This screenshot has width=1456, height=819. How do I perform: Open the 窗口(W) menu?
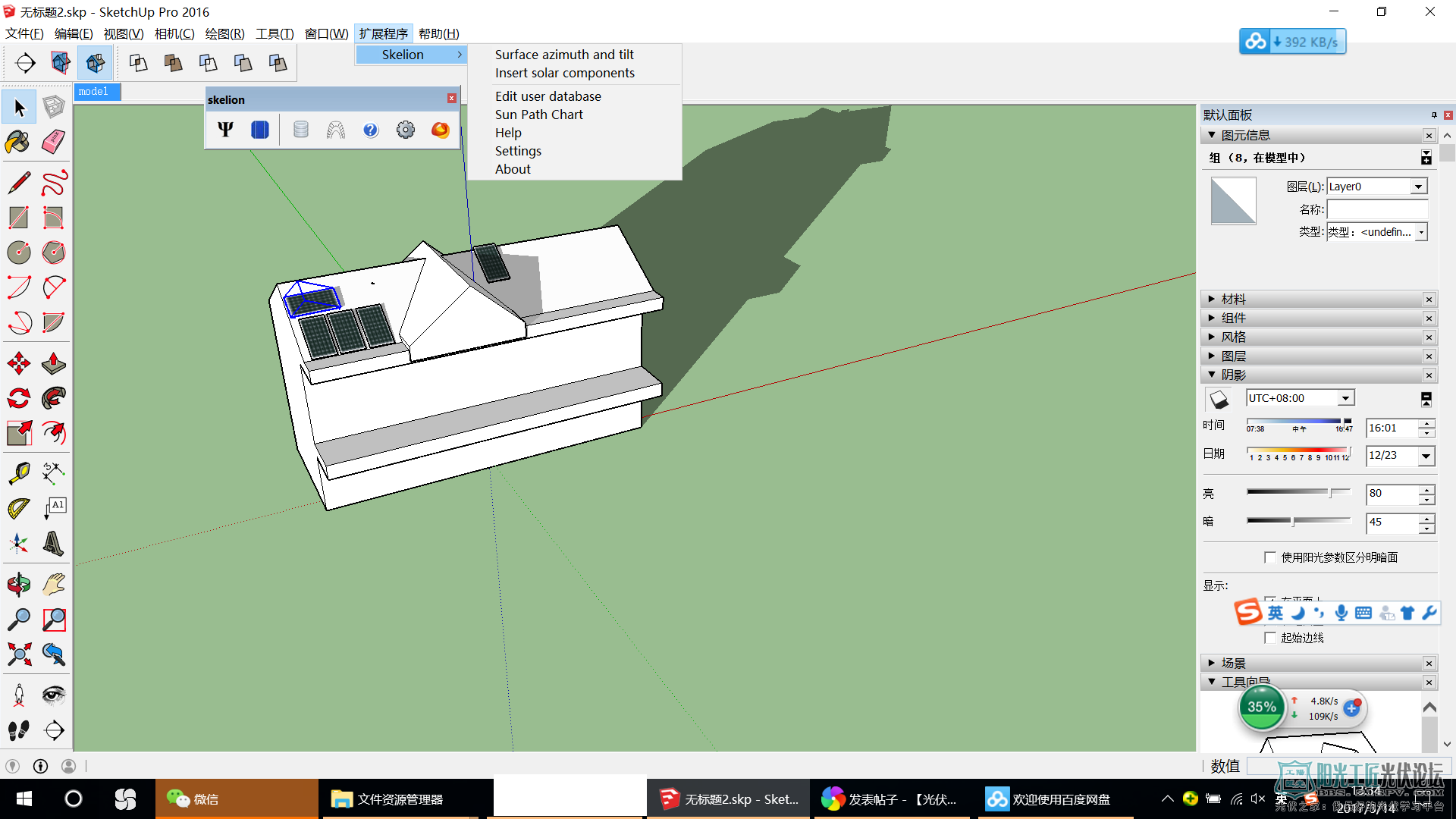pyautogui.click(x=326, y=33)
